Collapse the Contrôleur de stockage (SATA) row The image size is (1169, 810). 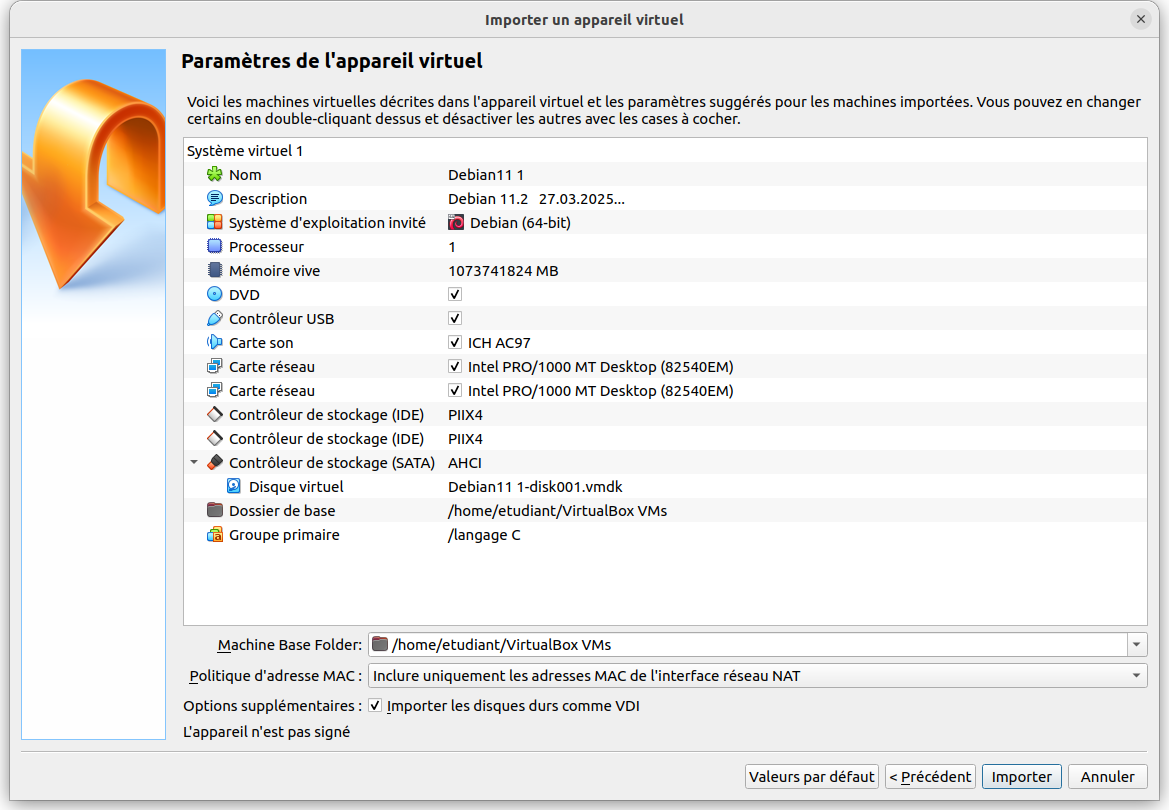pyautogui.click(x=194, y=463)
